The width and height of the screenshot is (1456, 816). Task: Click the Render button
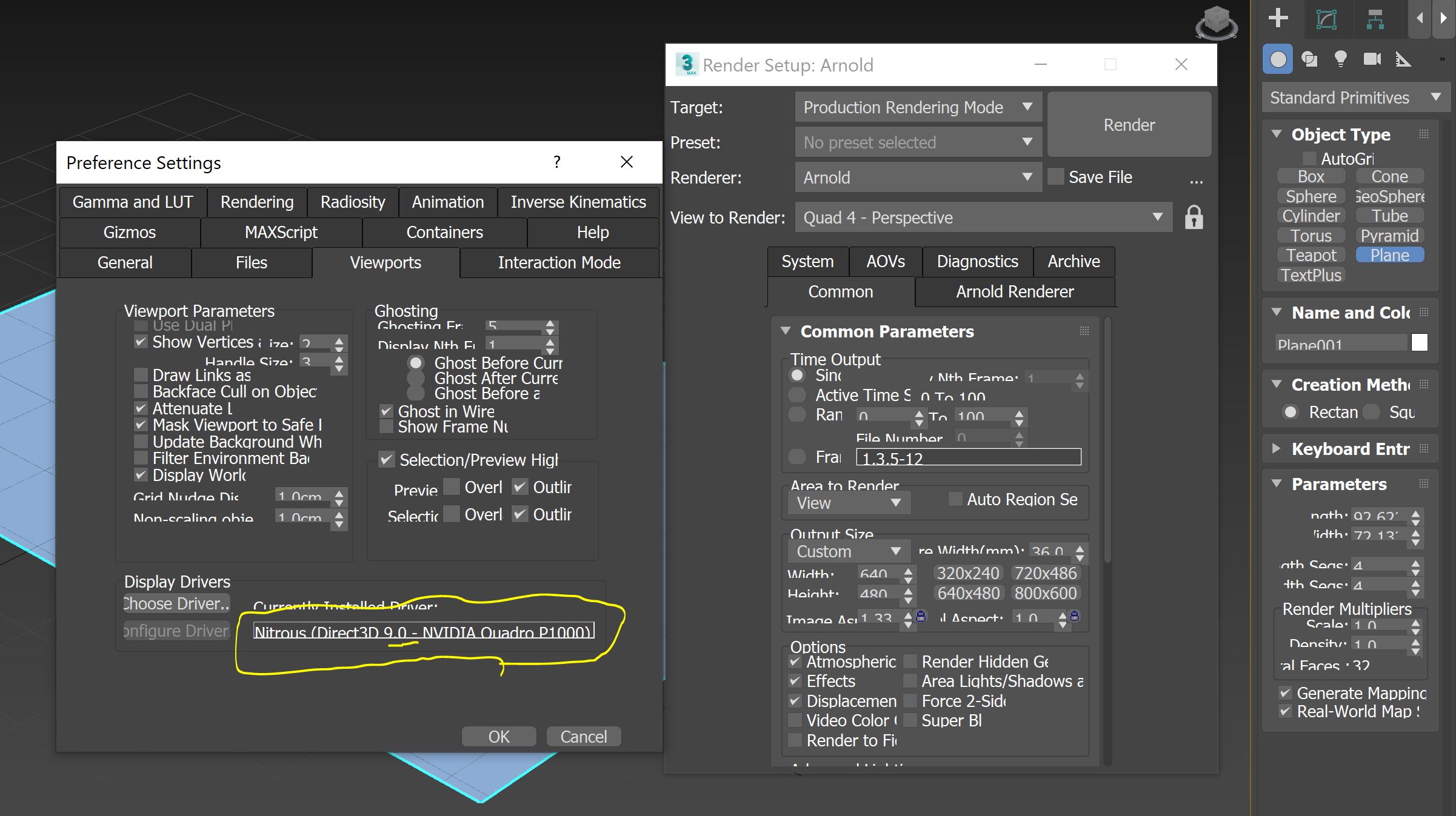click(1128, 124)
